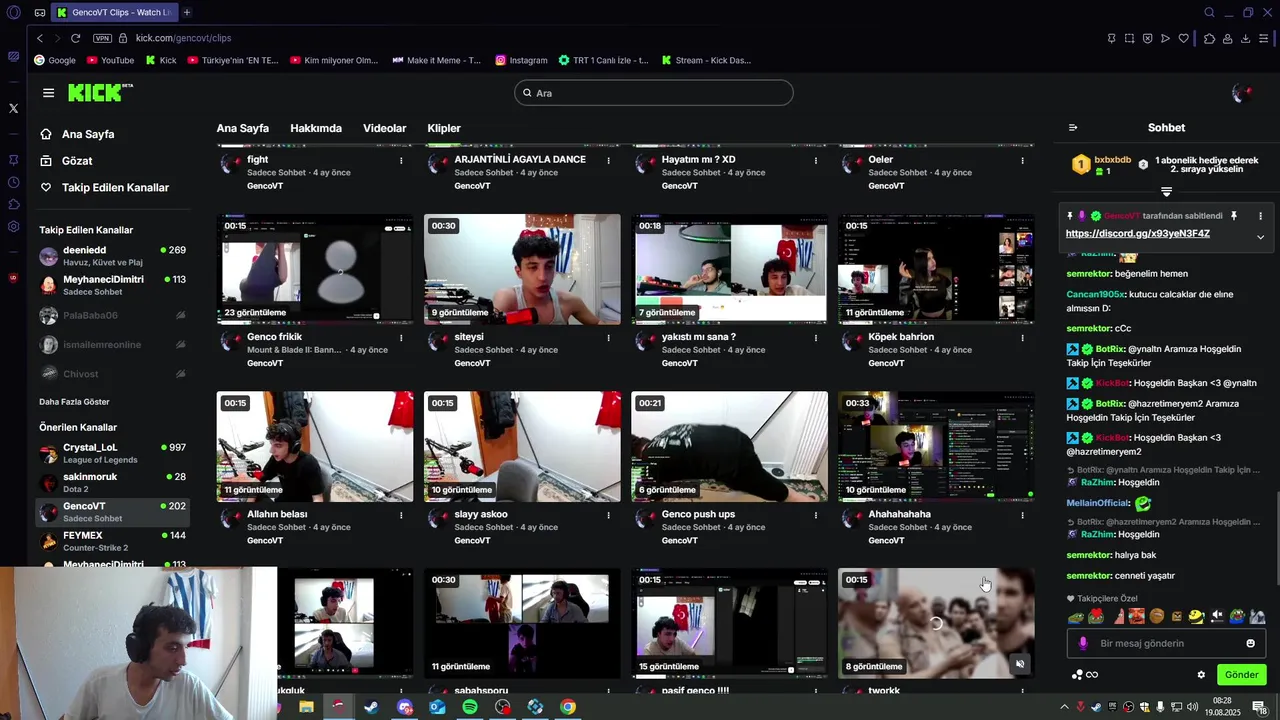1280x720 pixels.
Task: Toggle the Opera VPN badge
Action: pyautogui.click(x=102, y=38)
